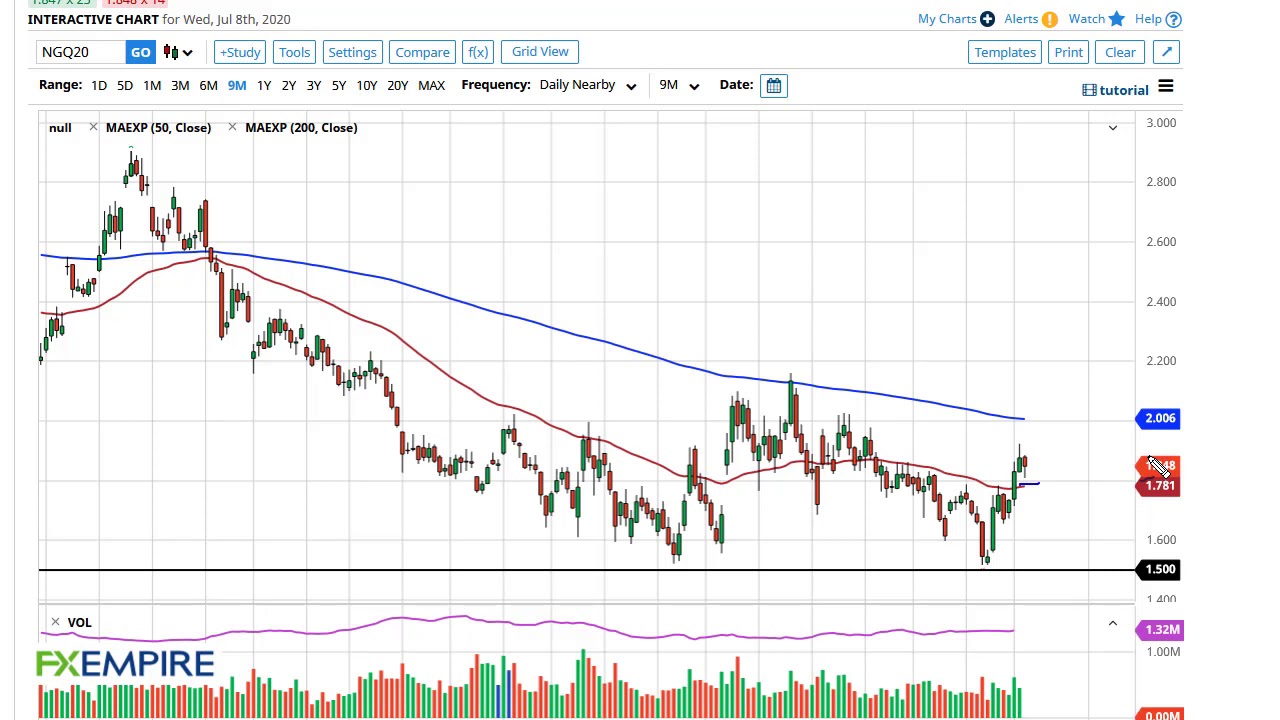The width and height of the screenshot is (1280, 720).
Task: Click the 1.500 horizontal line label
Action: coord(1158,569)
